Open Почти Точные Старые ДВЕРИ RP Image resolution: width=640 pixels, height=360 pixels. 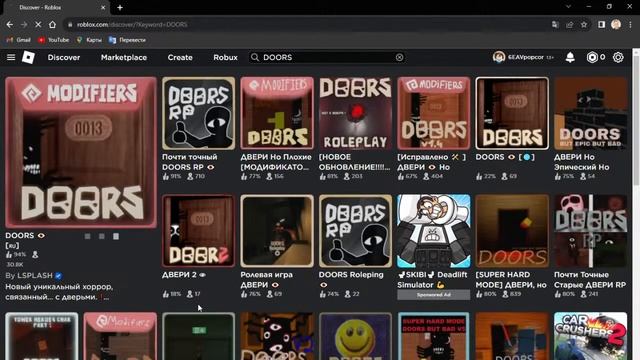click(590, 231)
